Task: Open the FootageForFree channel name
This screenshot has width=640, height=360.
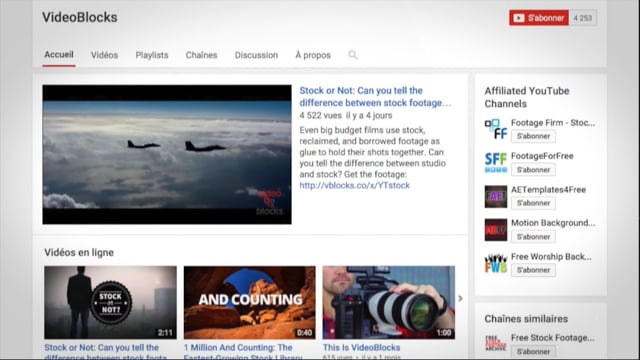Action: (x=542, y=156)
